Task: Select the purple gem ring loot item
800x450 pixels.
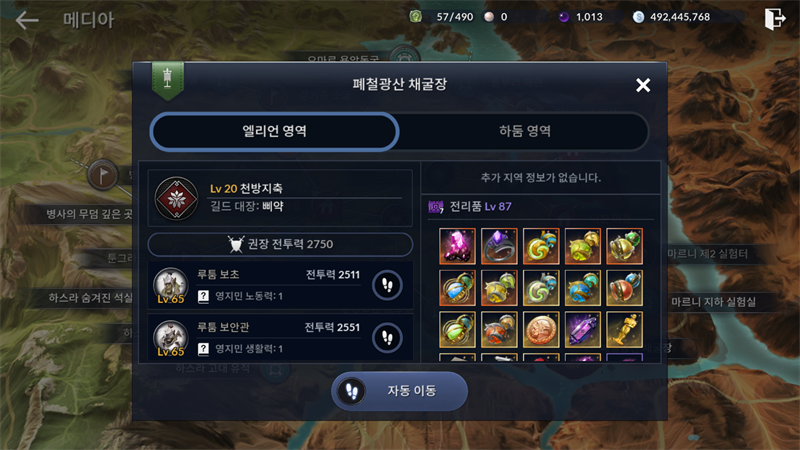Action: 499,246
